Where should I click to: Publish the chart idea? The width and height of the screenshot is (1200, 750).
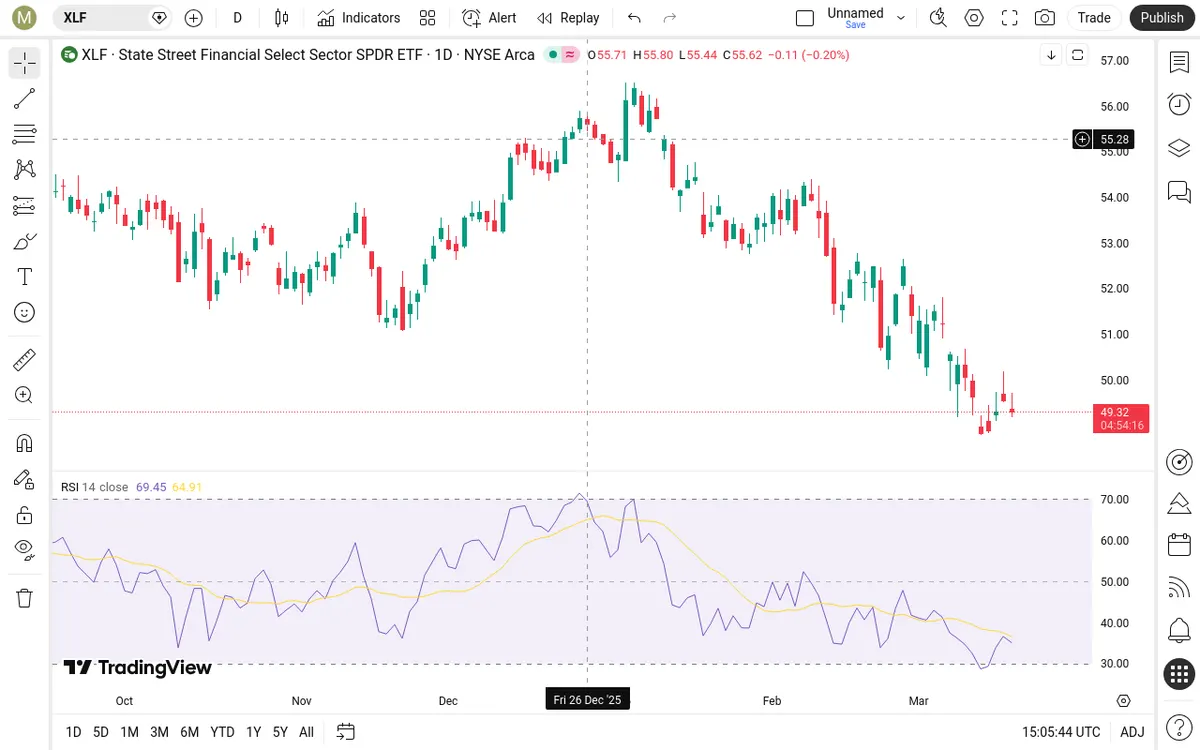(x=1162, y=18)
